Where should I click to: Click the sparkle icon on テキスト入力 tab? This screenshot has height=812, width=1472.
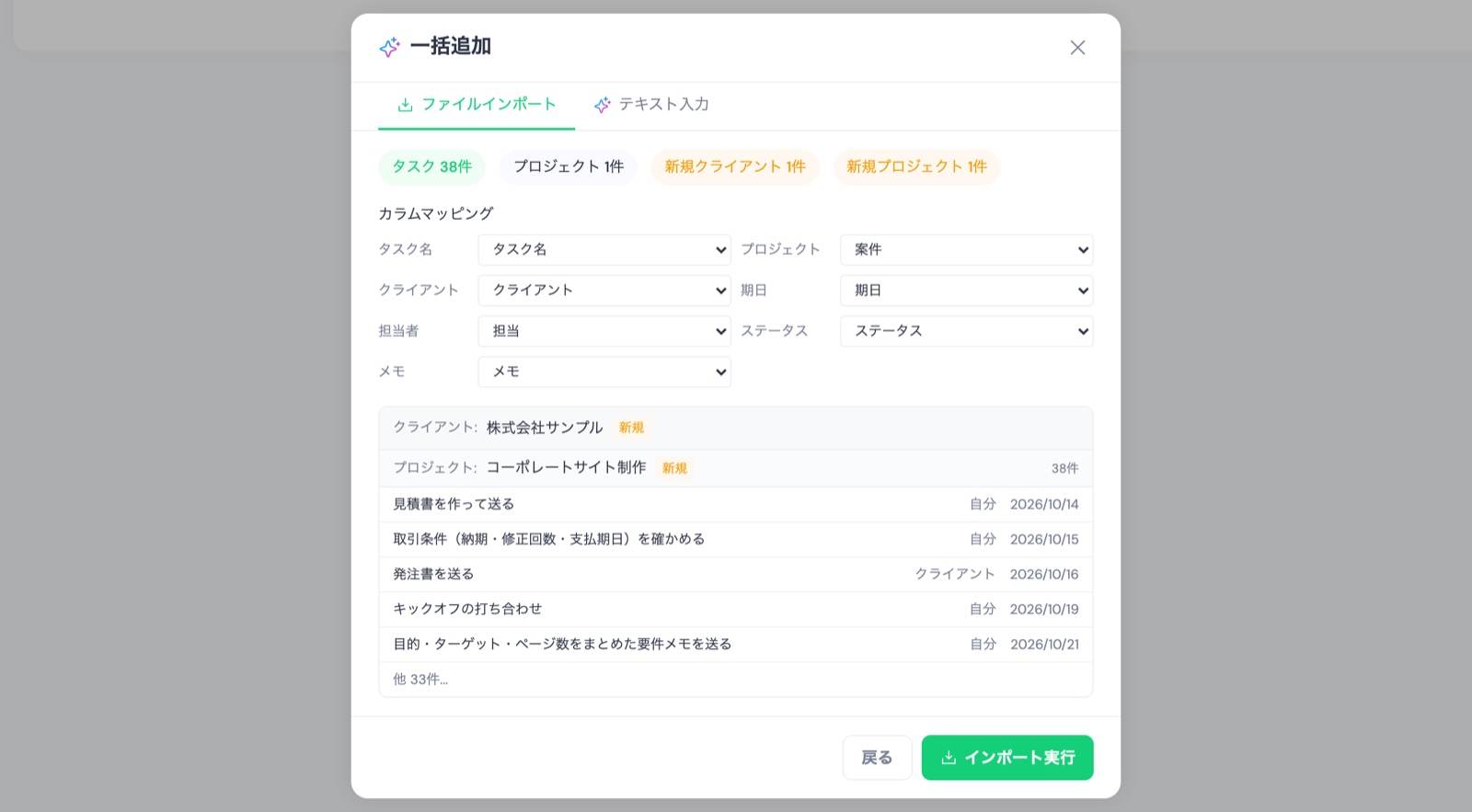tap(603, 105)
